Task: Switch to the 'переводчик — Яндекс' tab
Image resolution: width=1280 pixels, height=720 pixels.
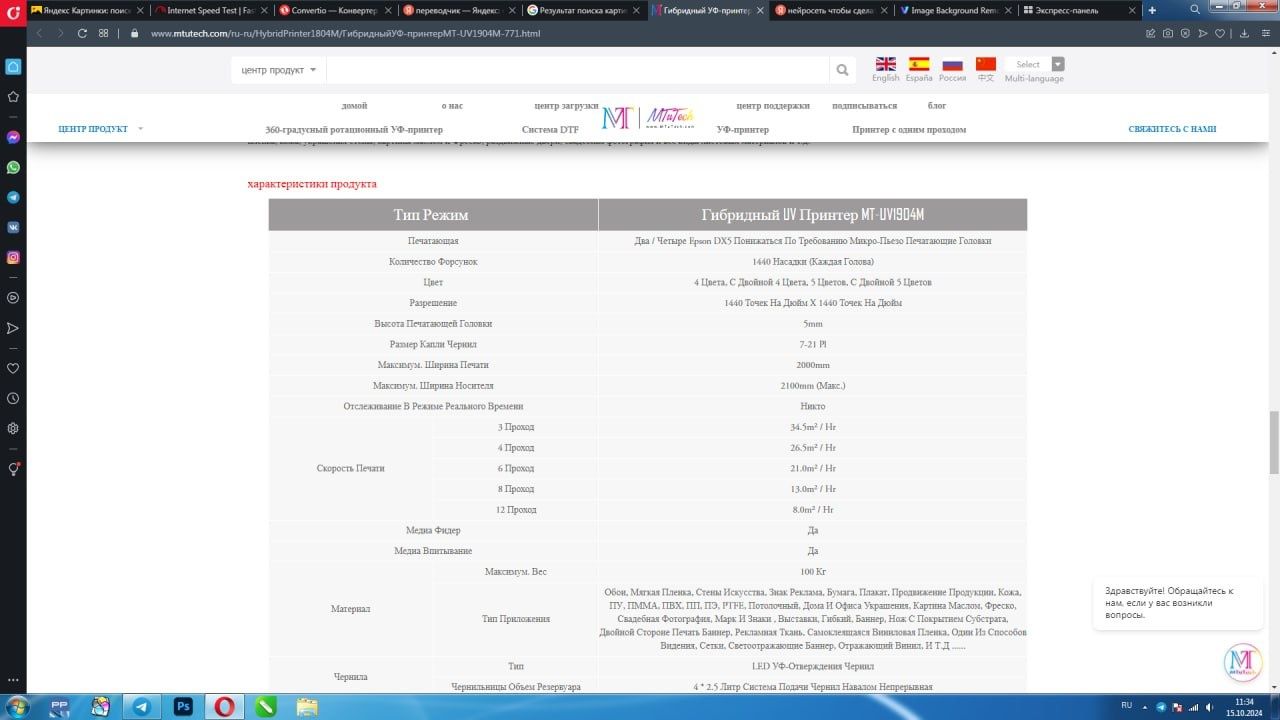Action: pyautogui.click(x=458, y=10)
